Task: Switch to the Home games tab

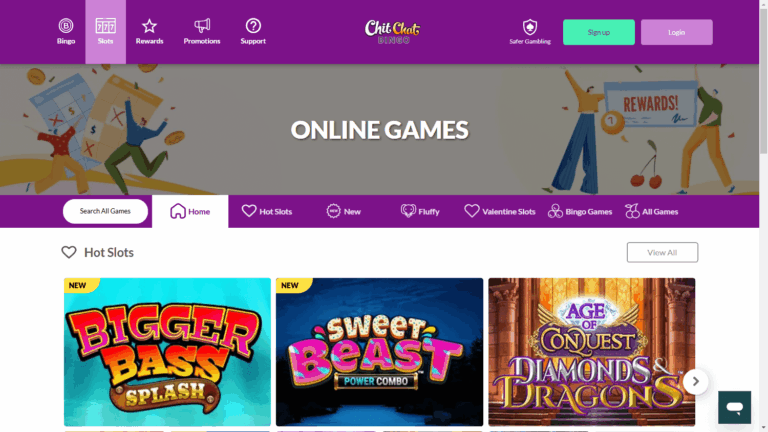Action: click(190, 211)
